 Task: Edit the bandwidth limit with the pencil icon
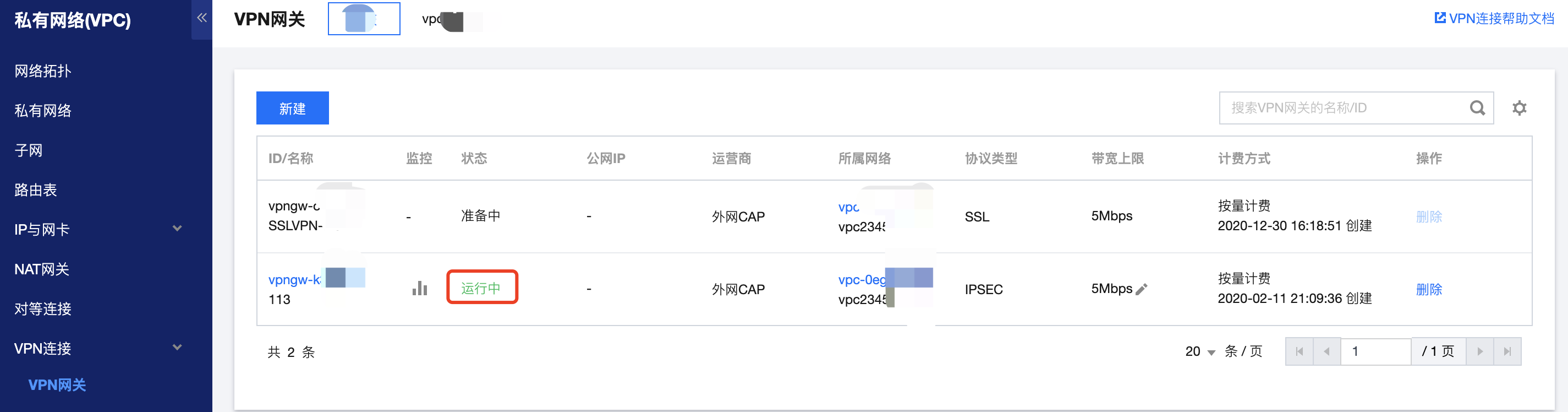point(1142,289)
